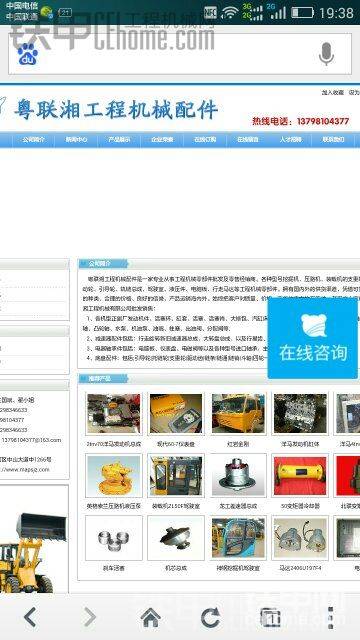The image size is (360, 640).
Task: Tap the browser forward arrow
Action: [x=90, y=617]
